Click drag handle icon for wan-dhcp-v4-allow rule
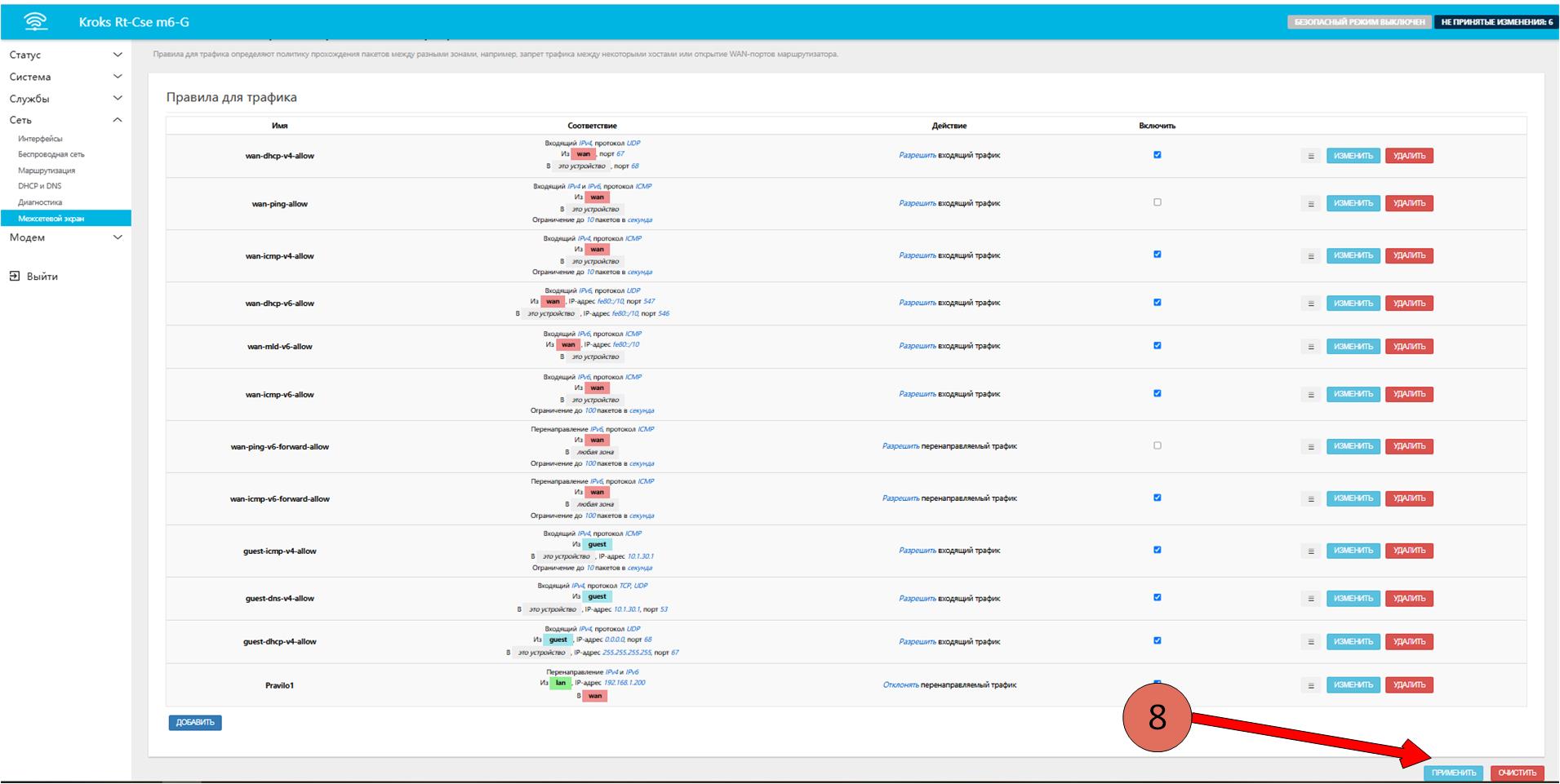Image resolution: width=1560 pixels, height=784 pixels. tap(1310, 156)
